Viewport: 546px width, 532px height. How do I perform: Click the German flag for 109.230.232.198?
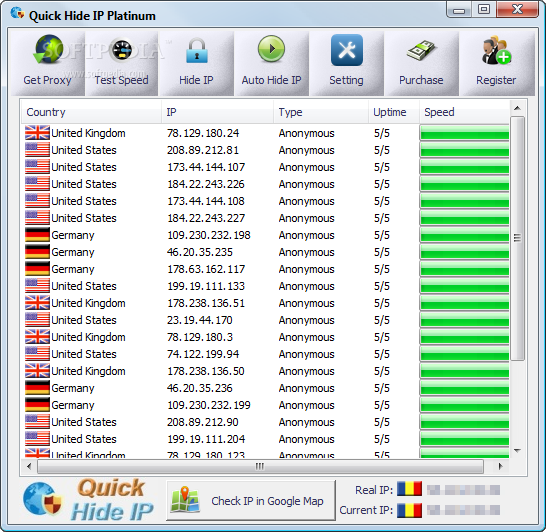coord(37,235)
